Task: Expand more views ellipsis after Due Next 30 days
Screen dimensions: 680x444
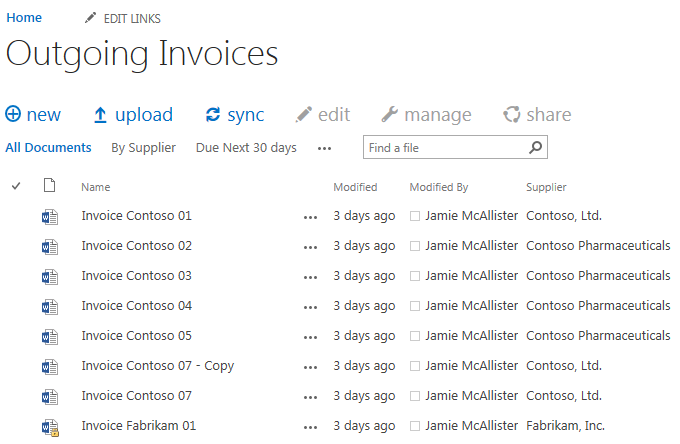Action: click(x=324, y=149)
